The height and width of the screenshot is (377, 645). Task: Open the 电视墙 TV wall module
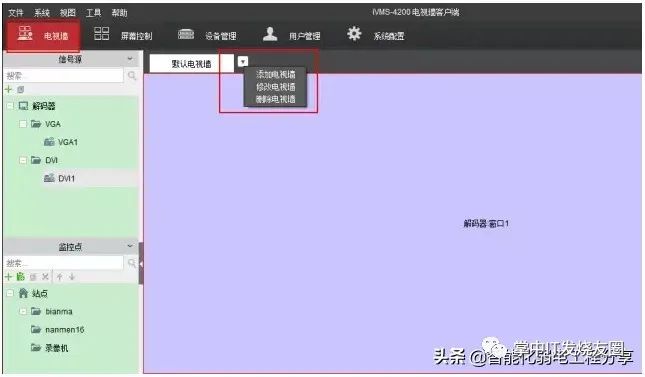pyautogui.click(x=42, y=35)
